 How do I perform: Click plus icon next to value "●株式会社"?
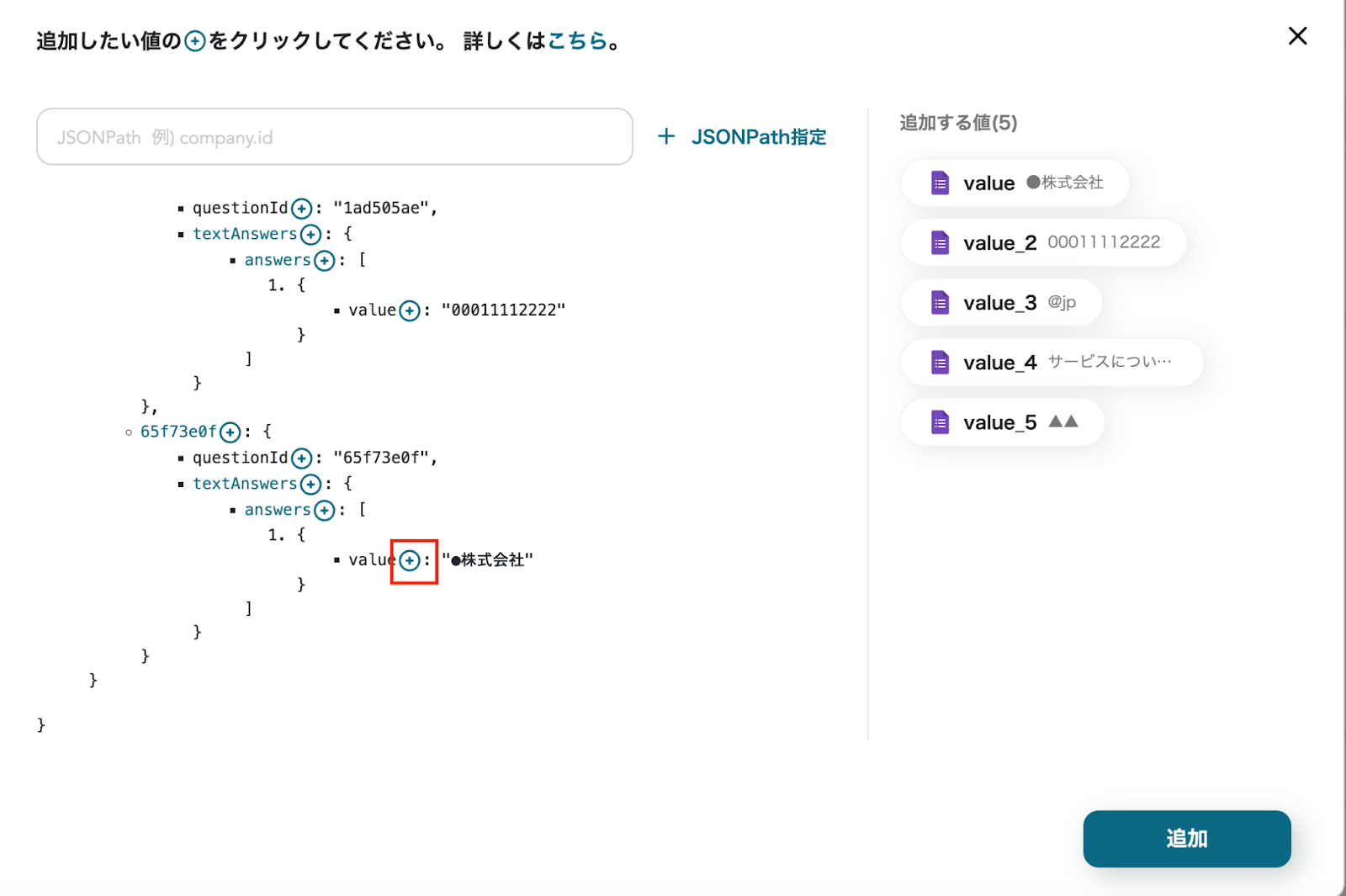[410, 560]
